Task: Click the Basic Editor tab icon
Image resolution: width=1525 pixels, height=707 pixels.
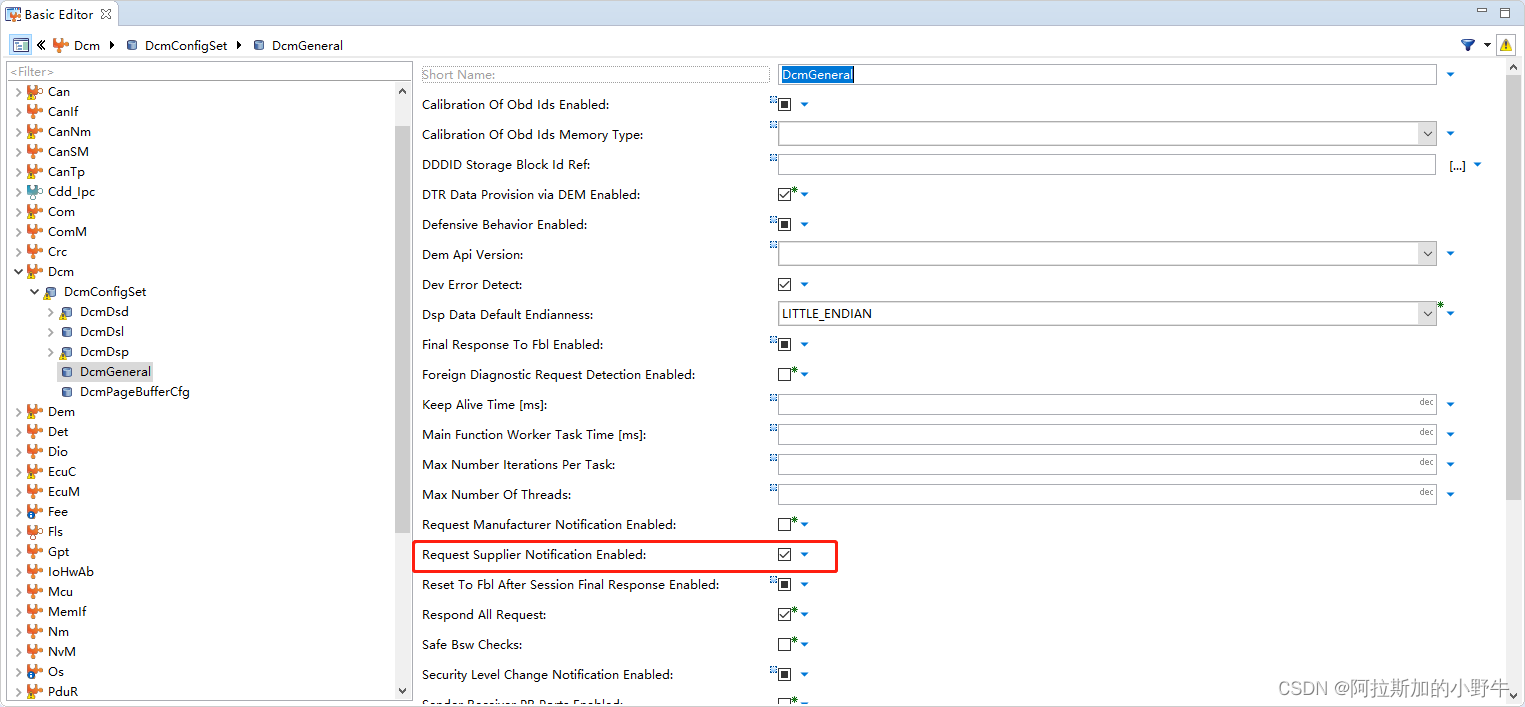Action: [14, 15]
